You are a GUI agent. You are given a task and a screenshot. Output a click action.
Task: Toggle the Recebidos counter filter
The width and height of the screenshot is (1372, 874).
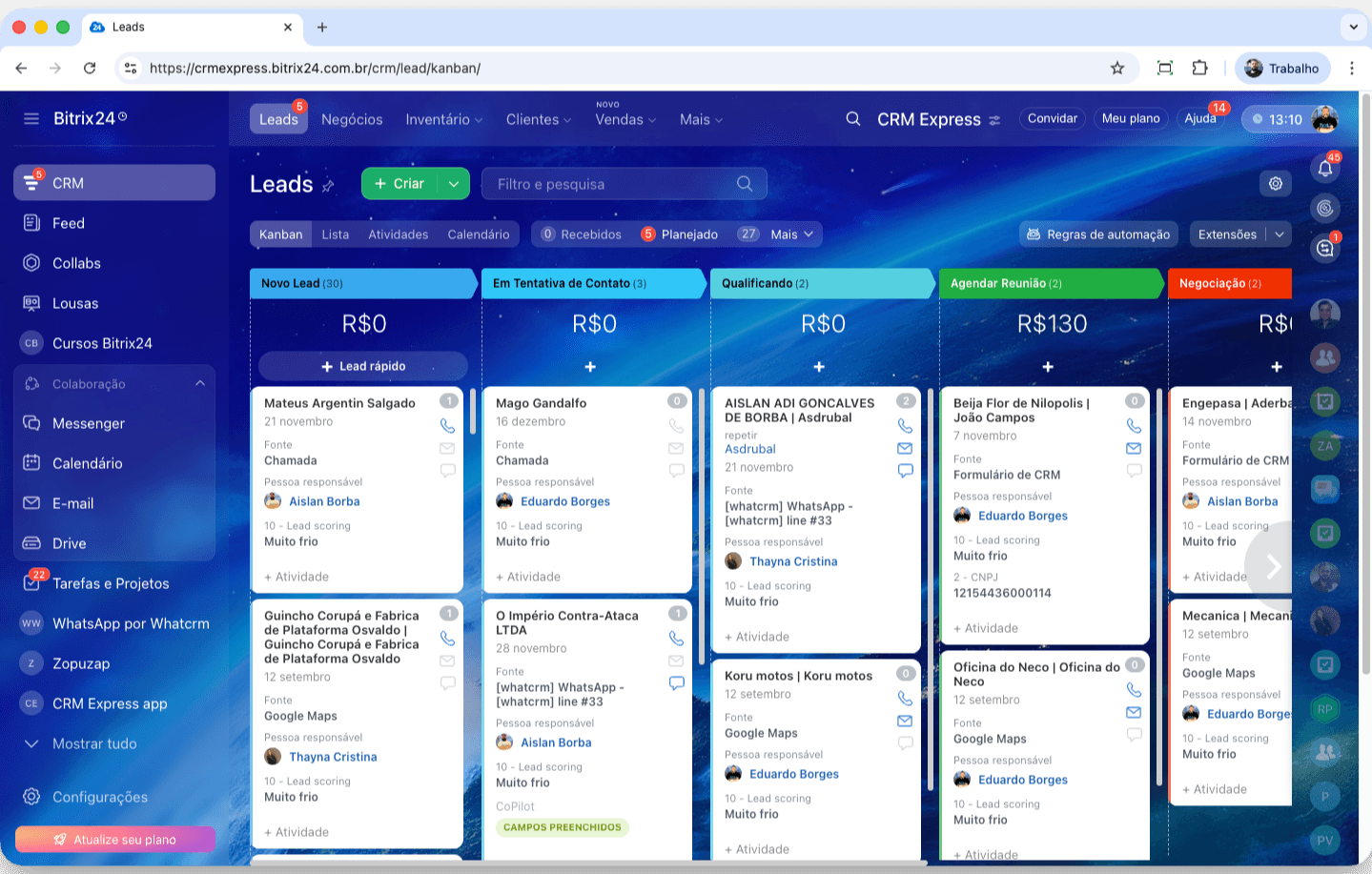581,234
